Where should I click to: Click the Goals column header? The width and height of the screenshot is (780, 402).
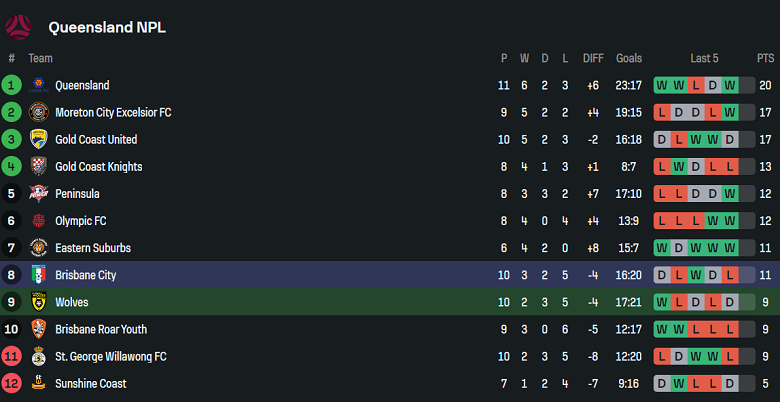pyautogui.click(x=629, y=59)
